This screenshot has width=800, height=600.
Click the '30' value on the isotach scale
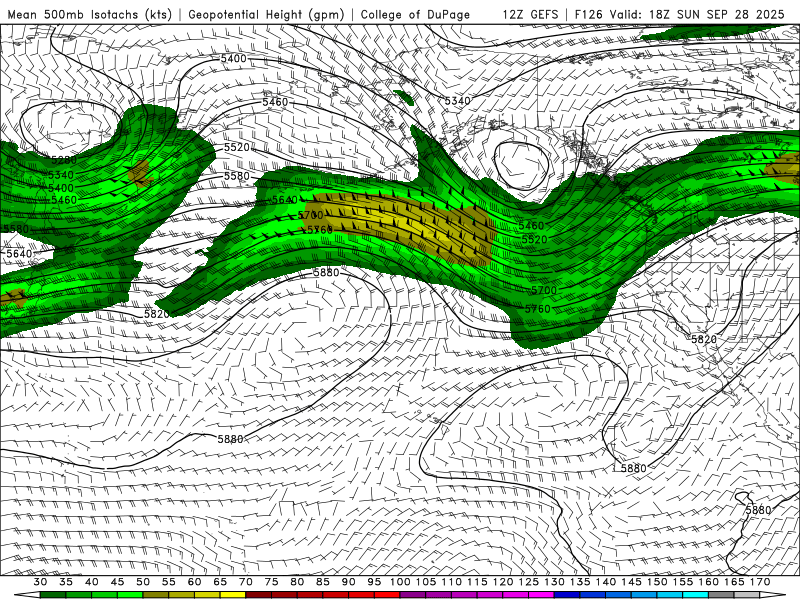point(40,582)
